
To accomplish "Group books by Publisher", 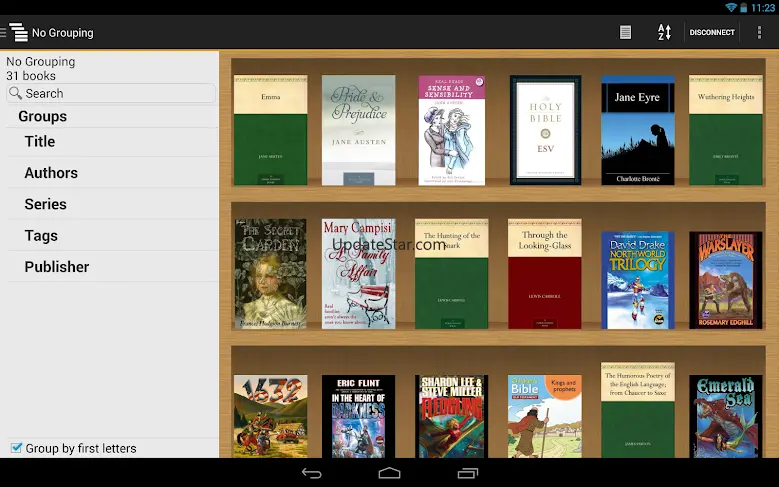I will 57,267.
